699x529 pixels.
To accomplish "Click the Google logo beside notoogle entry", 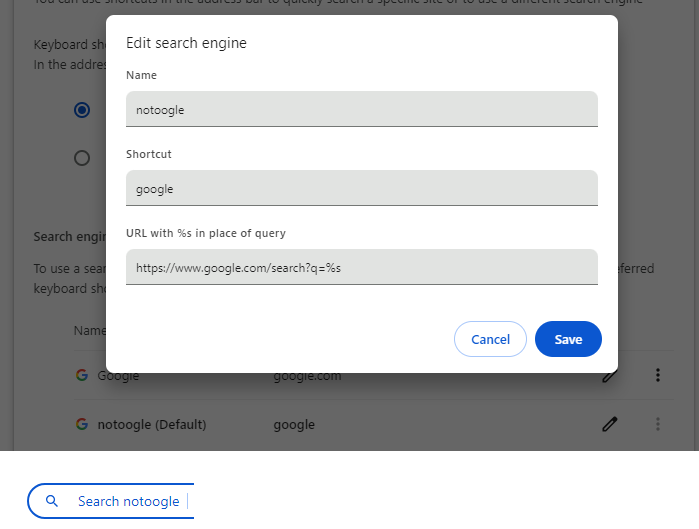I will click(x=82, y=424).
